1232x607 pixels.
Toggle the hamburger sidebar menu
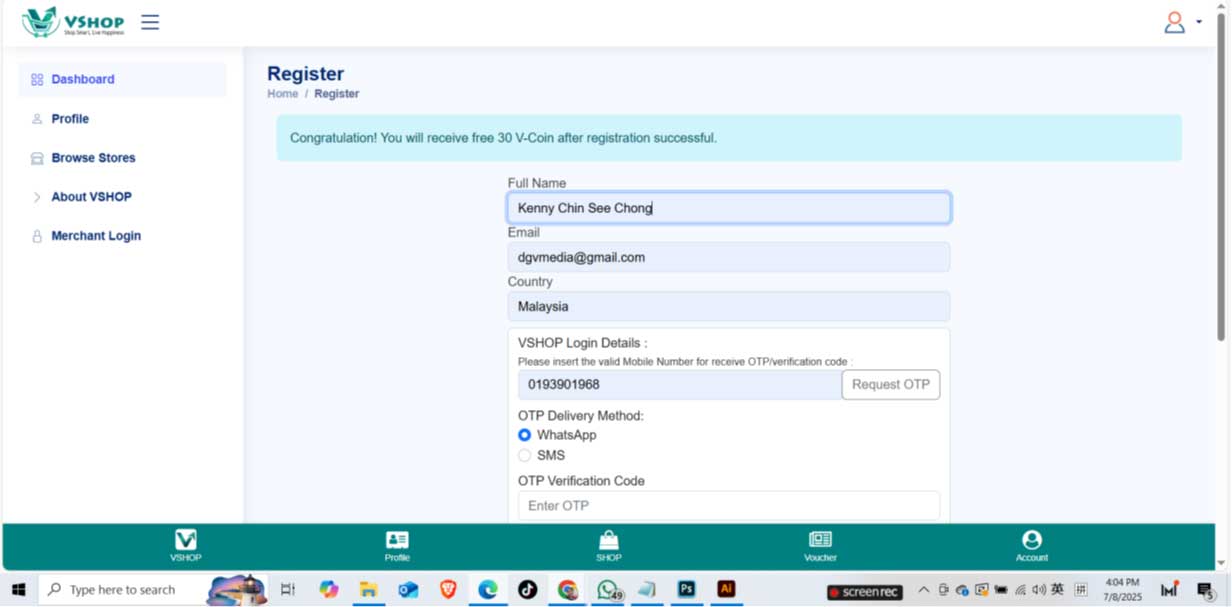point(150,22)
